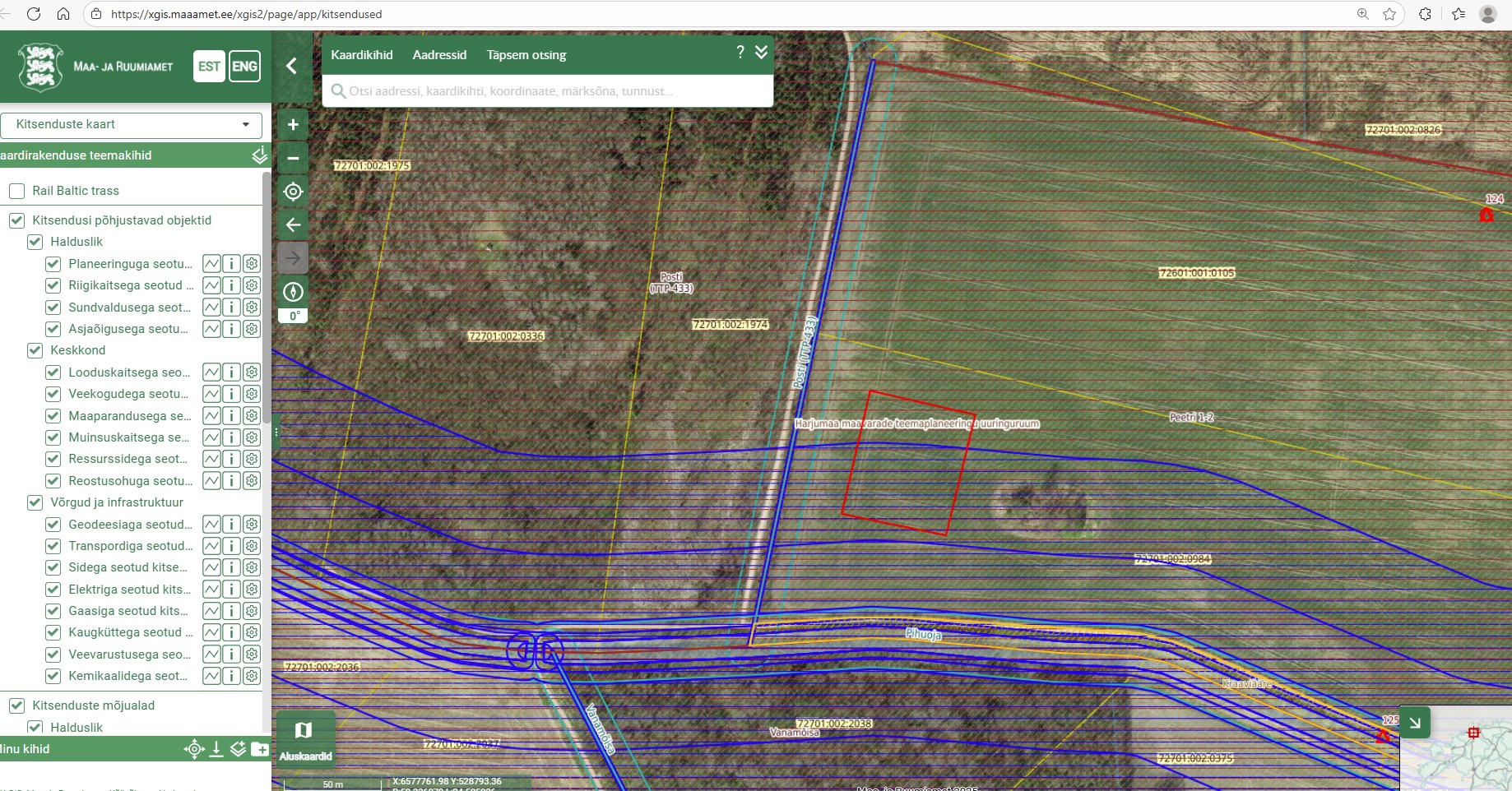Click the zoom out minus button
The width and height of the screenshot is (1512, 791).
coord(293,158)
